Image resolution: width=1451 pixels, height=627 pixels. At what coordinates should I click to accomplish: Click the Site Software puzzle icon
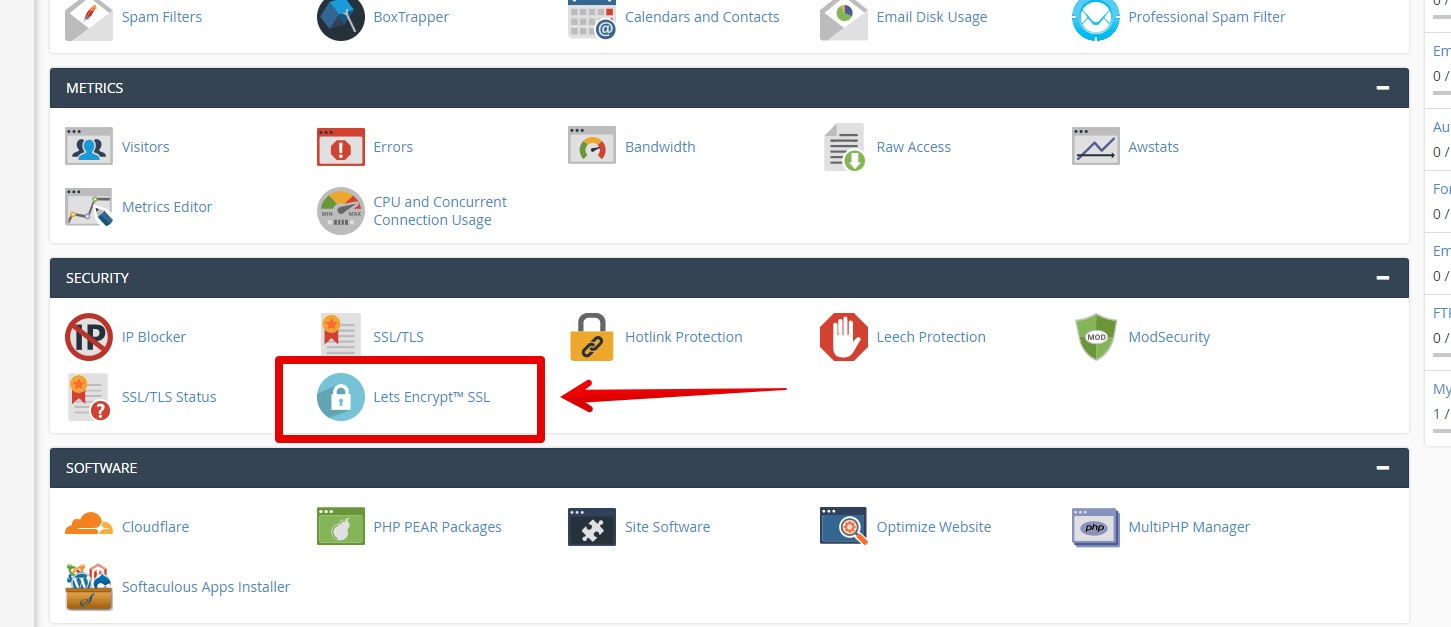coord(592,527)
